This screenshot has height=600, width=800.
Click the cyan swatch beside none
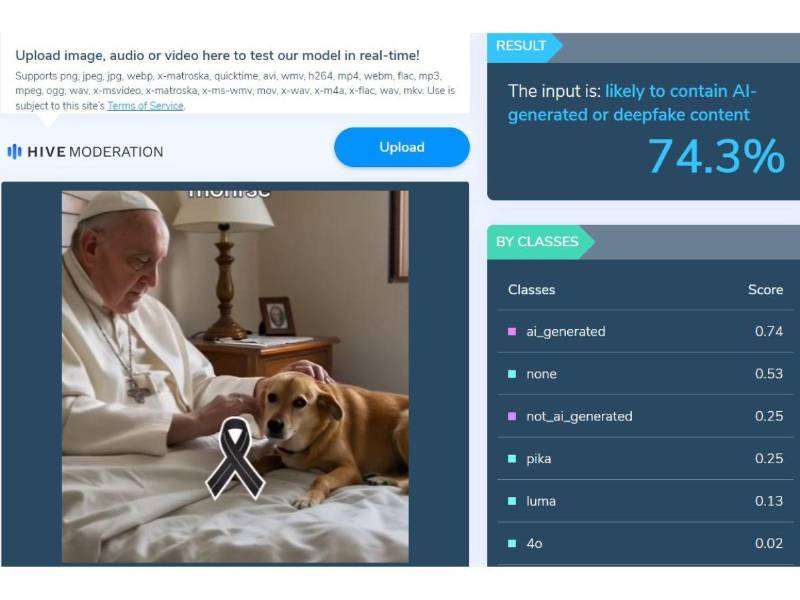512,374
